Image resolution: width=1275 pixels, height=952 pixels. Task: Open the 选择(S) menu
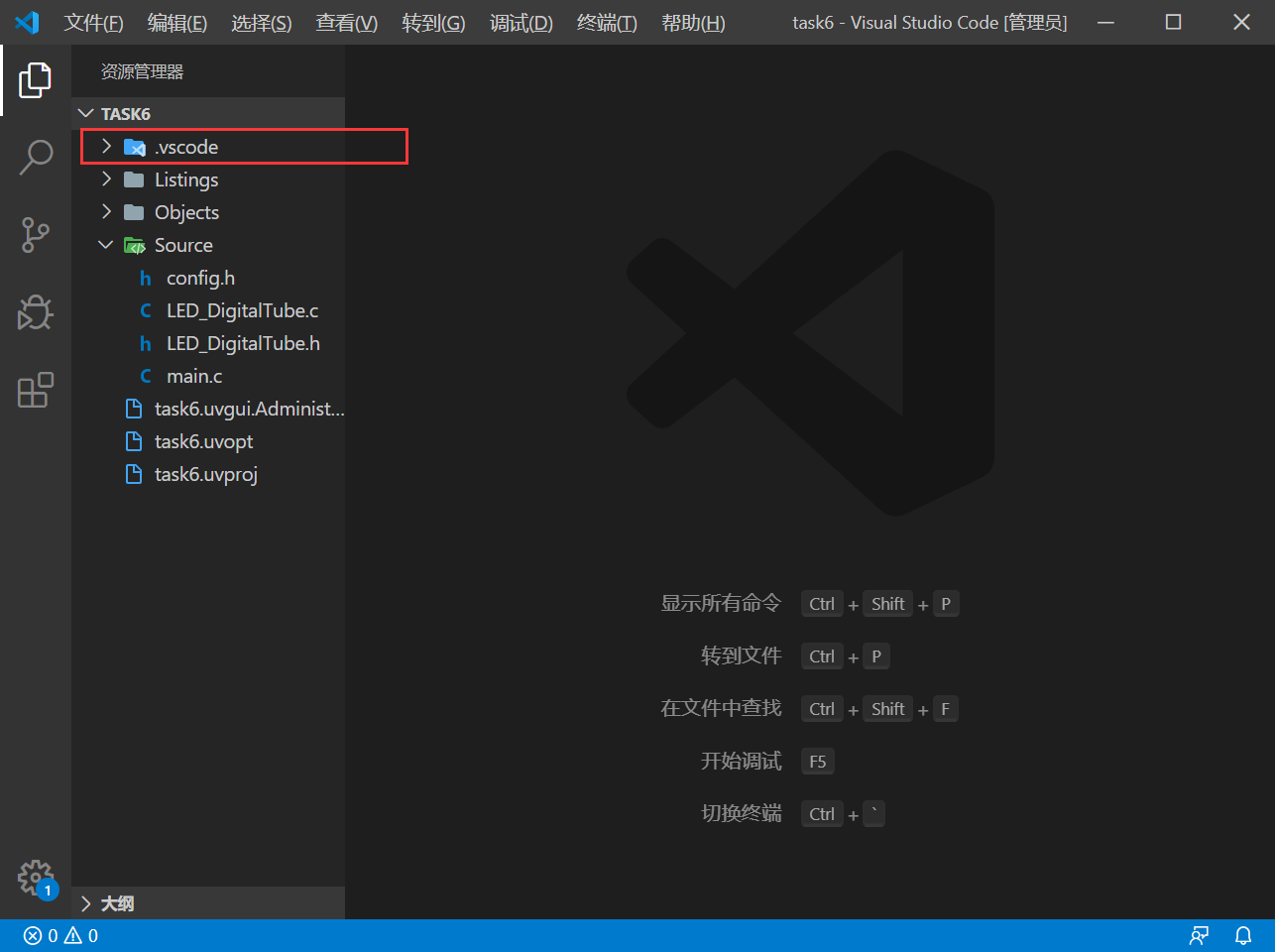pos(262,23)
